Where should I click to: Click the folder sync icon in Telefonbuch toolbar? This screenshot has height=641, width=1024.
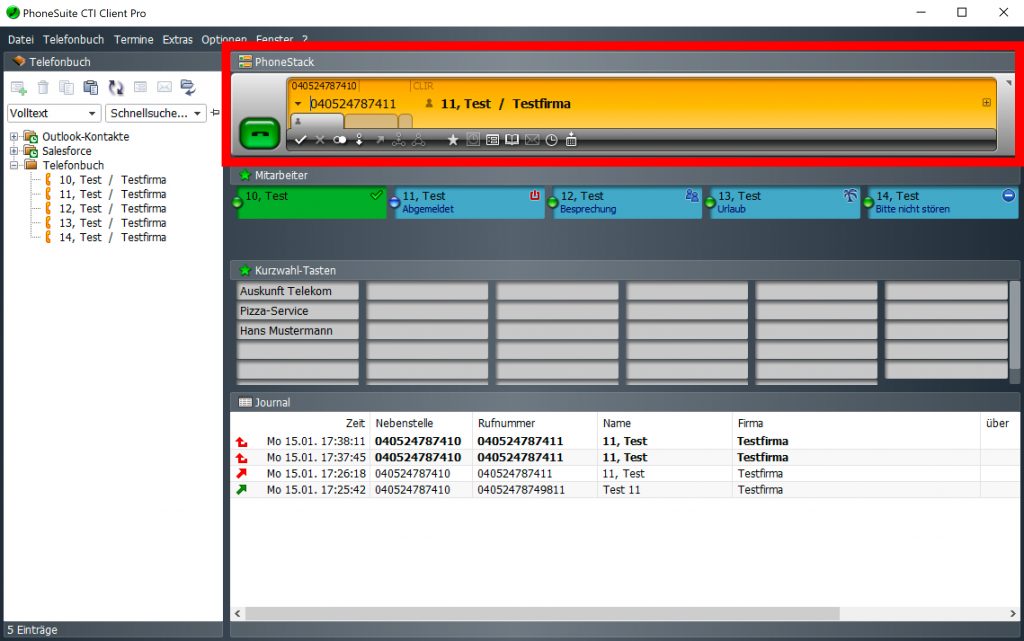pyautogui.click(x=187, y=88)
